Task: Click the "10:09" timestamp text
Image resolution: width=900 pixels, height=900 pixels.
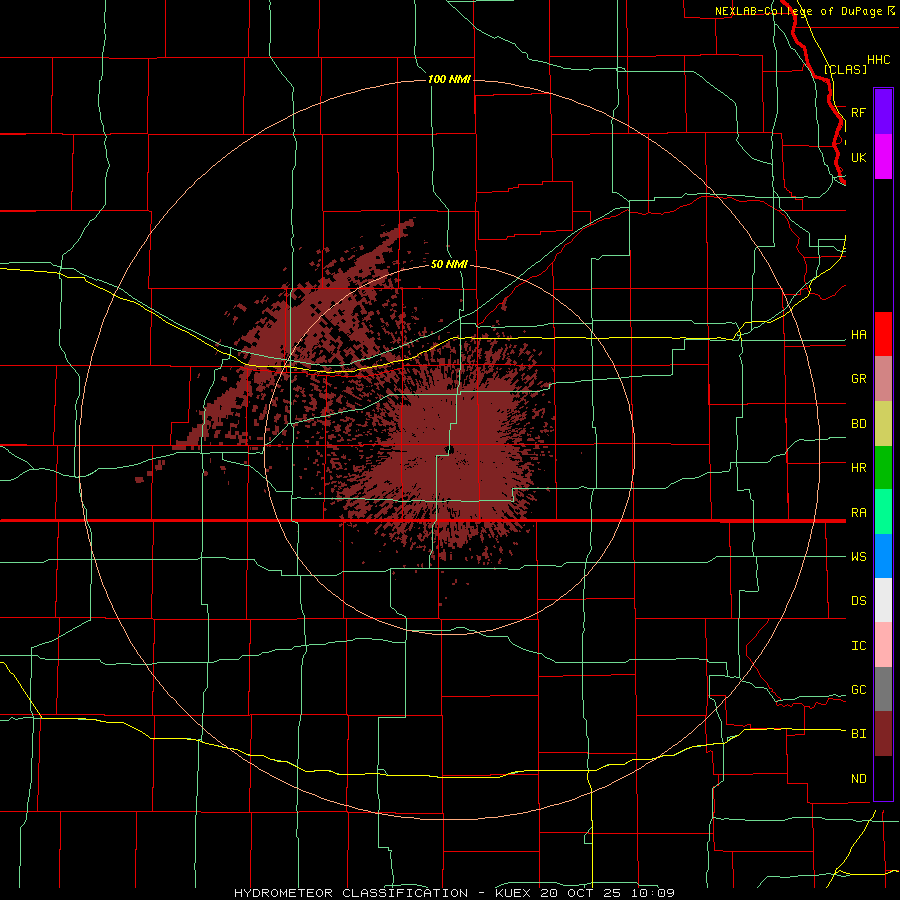Action: coord(653,893)
